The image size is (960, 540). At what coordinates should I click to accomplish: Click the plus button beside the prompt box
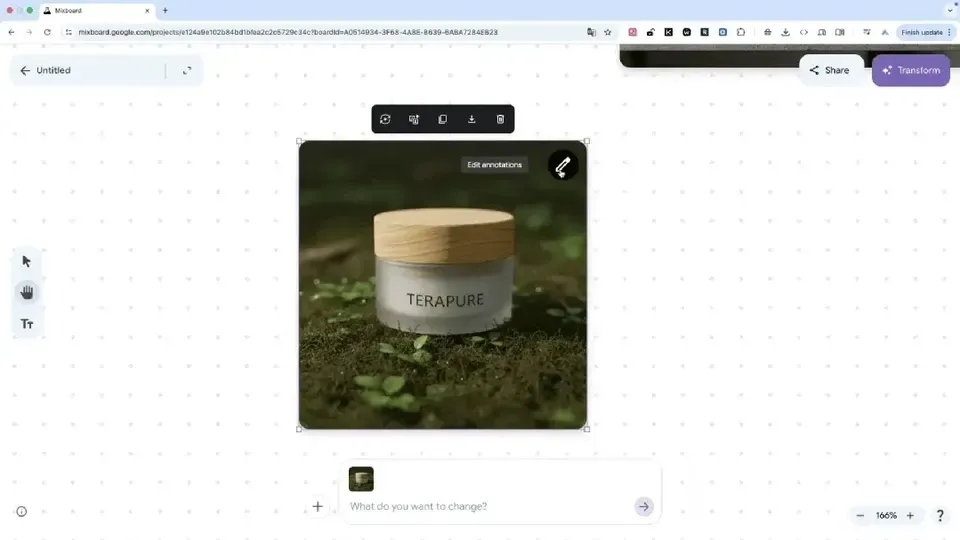317,506
